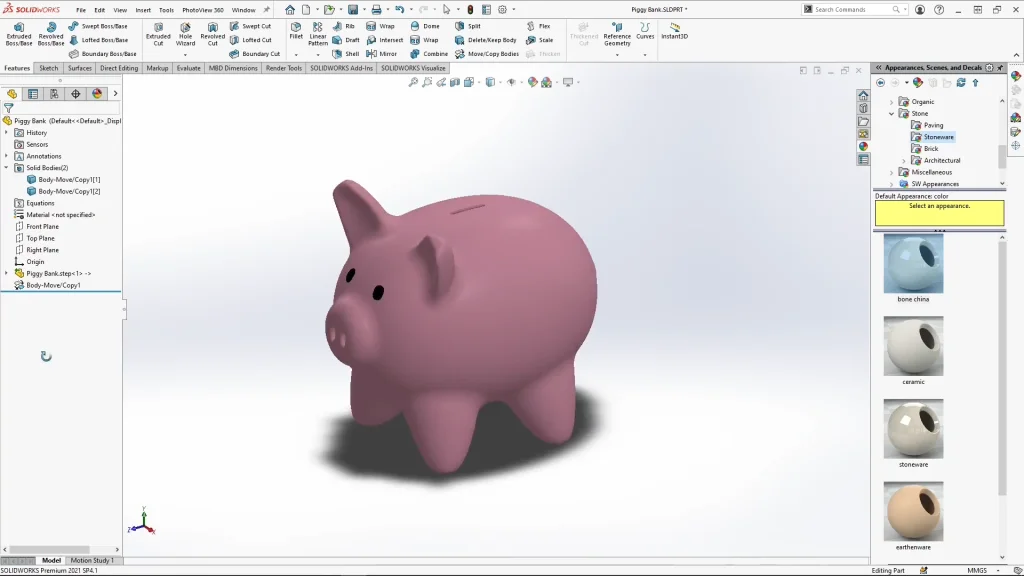Switch to the ConfigurationManager tab icon
The width and height of the screenshot is (1024, 576).
54,94
